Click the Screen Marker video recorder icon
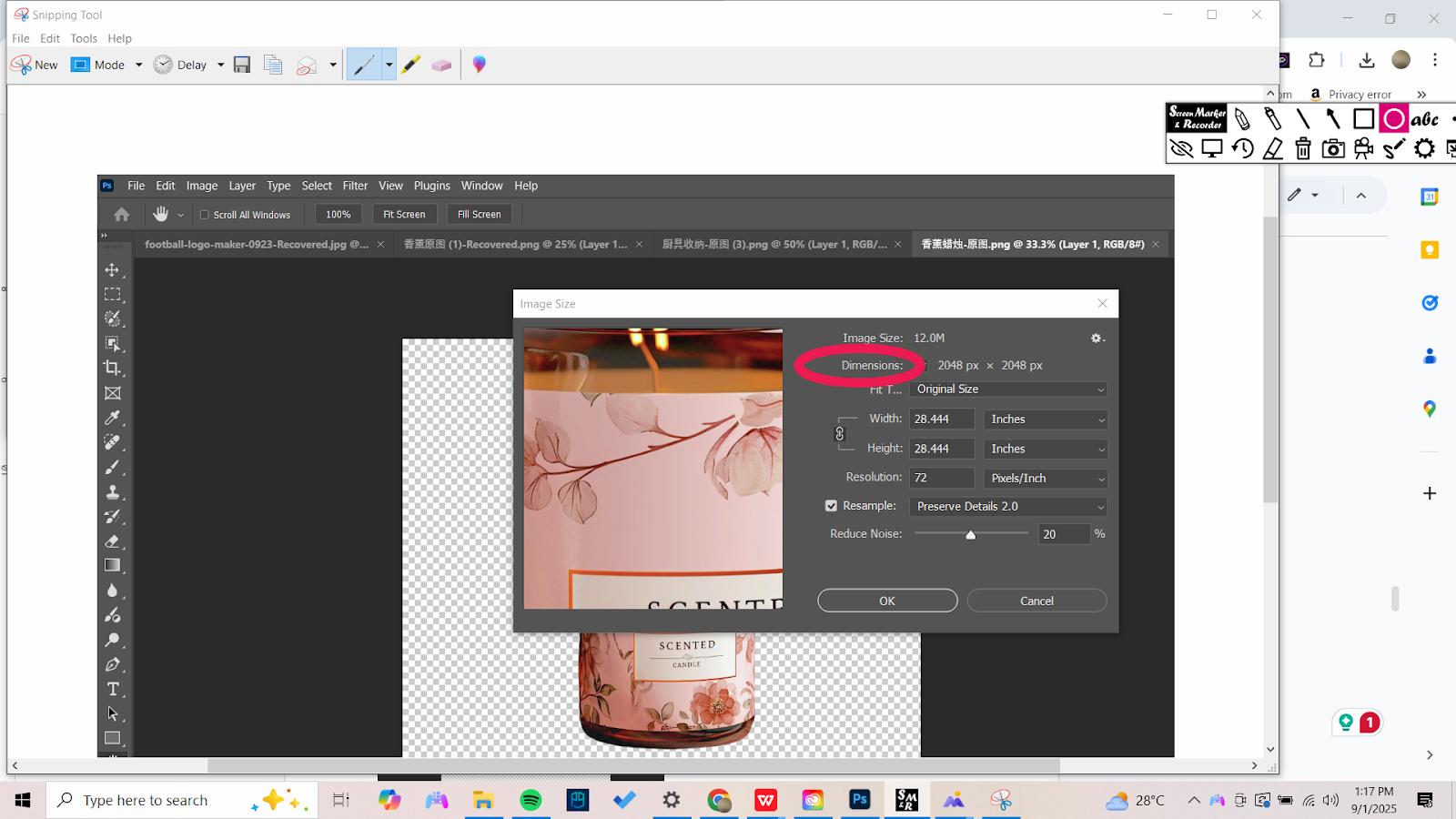Viewport: 1456px width, 819px height. tap(1363, 148)
